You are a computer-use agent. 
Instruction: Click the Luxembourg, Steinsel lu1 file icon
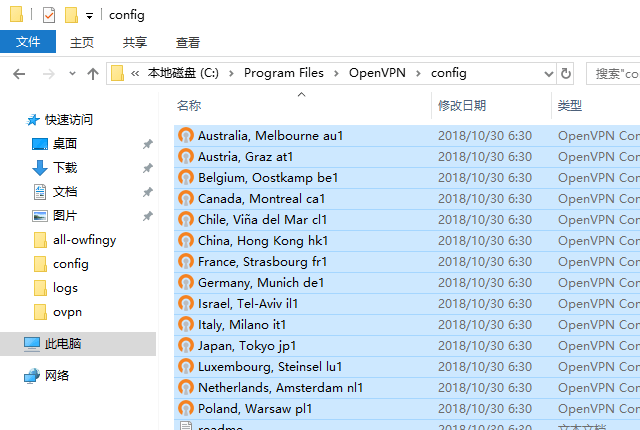(x=186, y=367)
